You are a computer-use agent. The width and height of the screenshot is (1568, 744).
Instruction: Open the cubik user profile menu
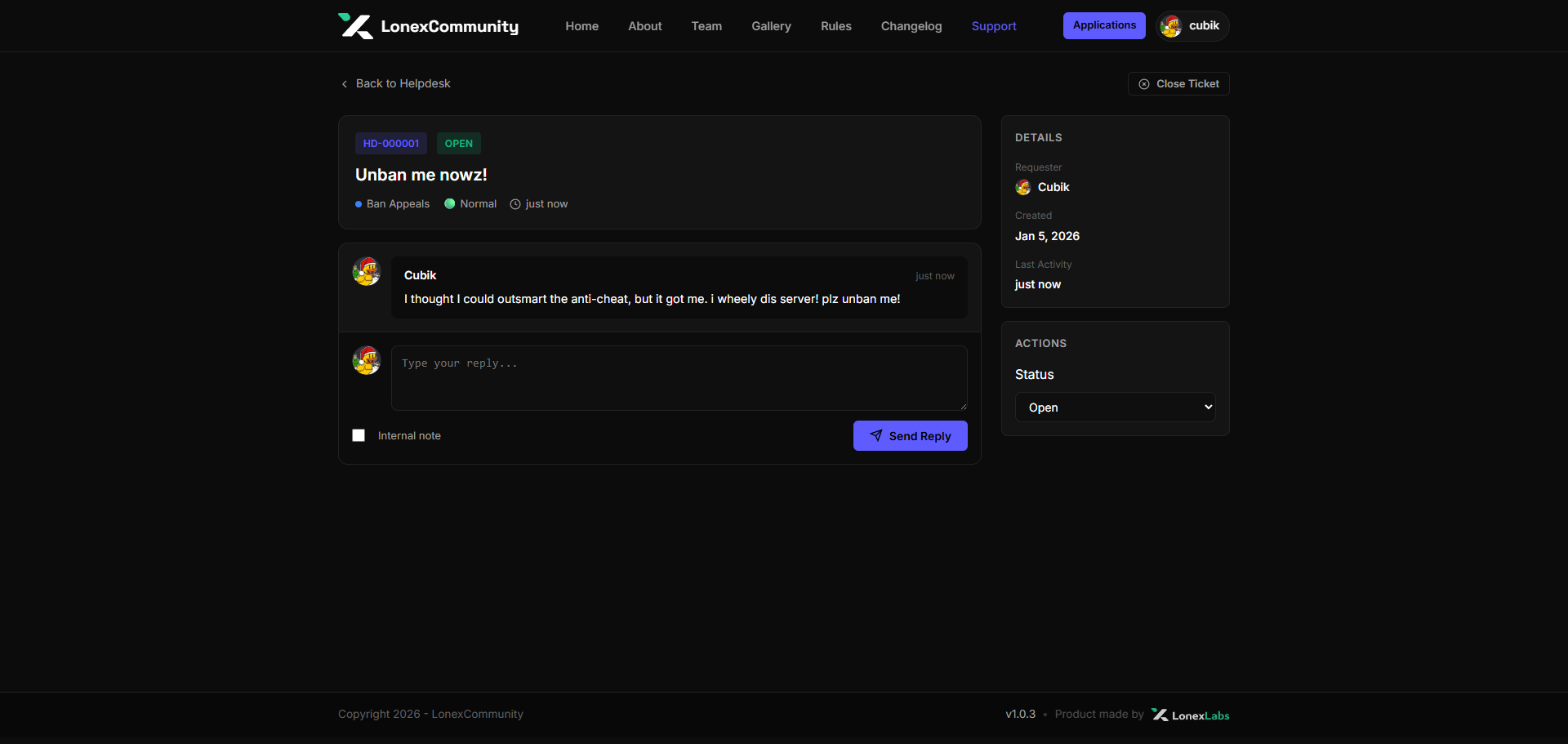[1192, 26]
